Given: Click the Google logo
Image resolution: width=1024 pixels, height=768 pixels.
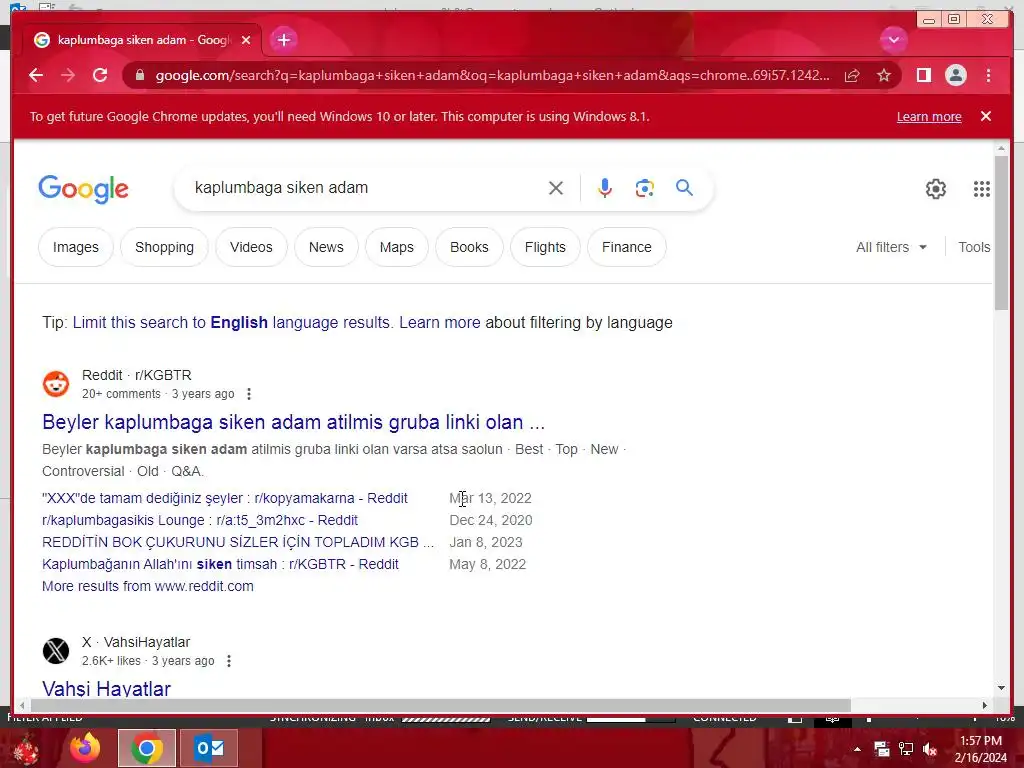Looking at the screenshot, I should (84, 189).
